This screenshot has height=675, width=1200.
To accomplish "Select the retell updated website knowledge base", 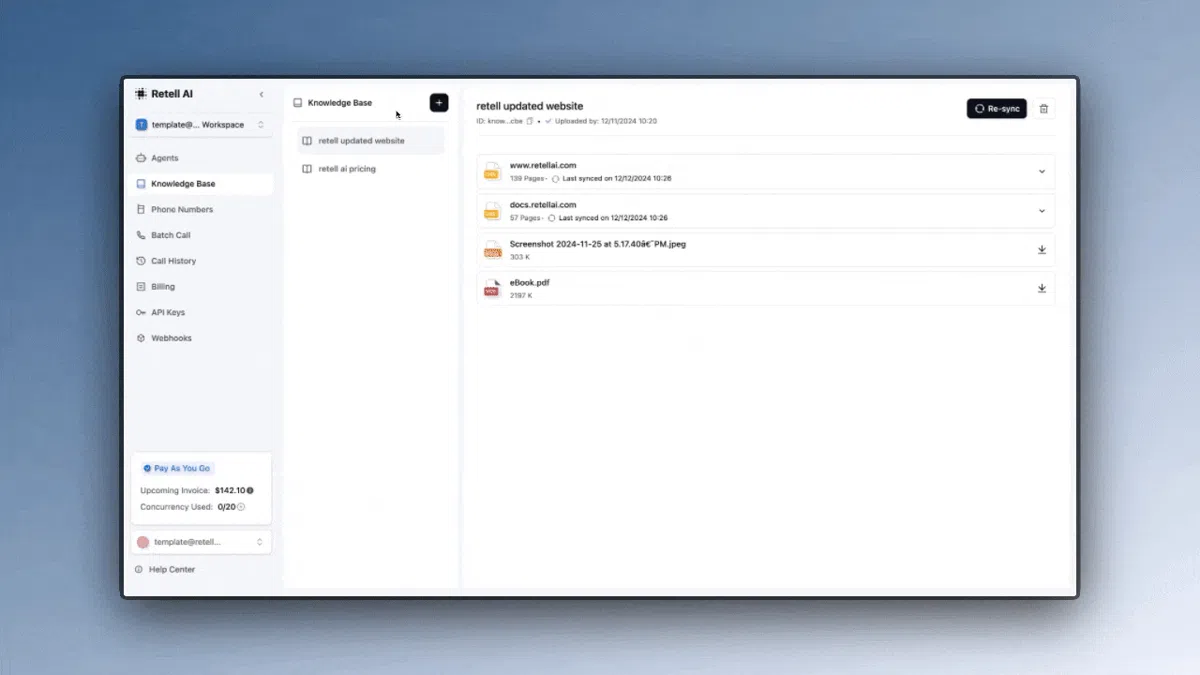I will (x=370, y=141).
